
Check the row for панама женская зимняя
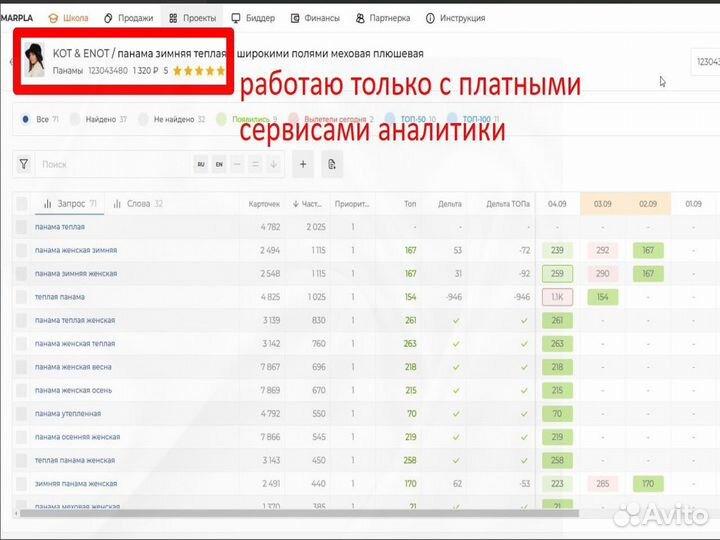pos(22,250)
